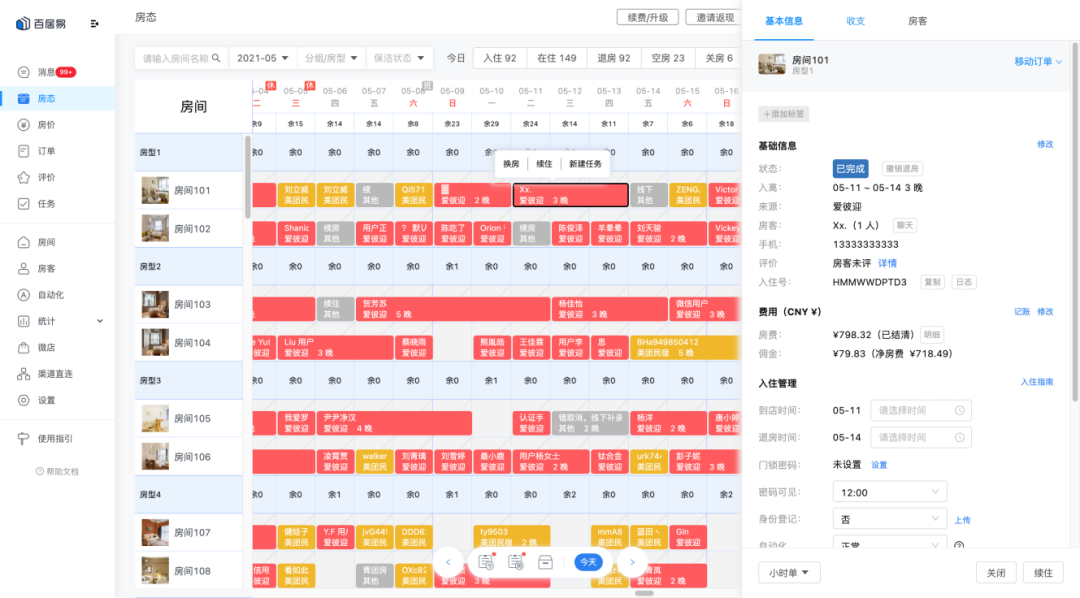
Task: Collapse the sidebar with the menu toggle icon
Action: [94, 23]
